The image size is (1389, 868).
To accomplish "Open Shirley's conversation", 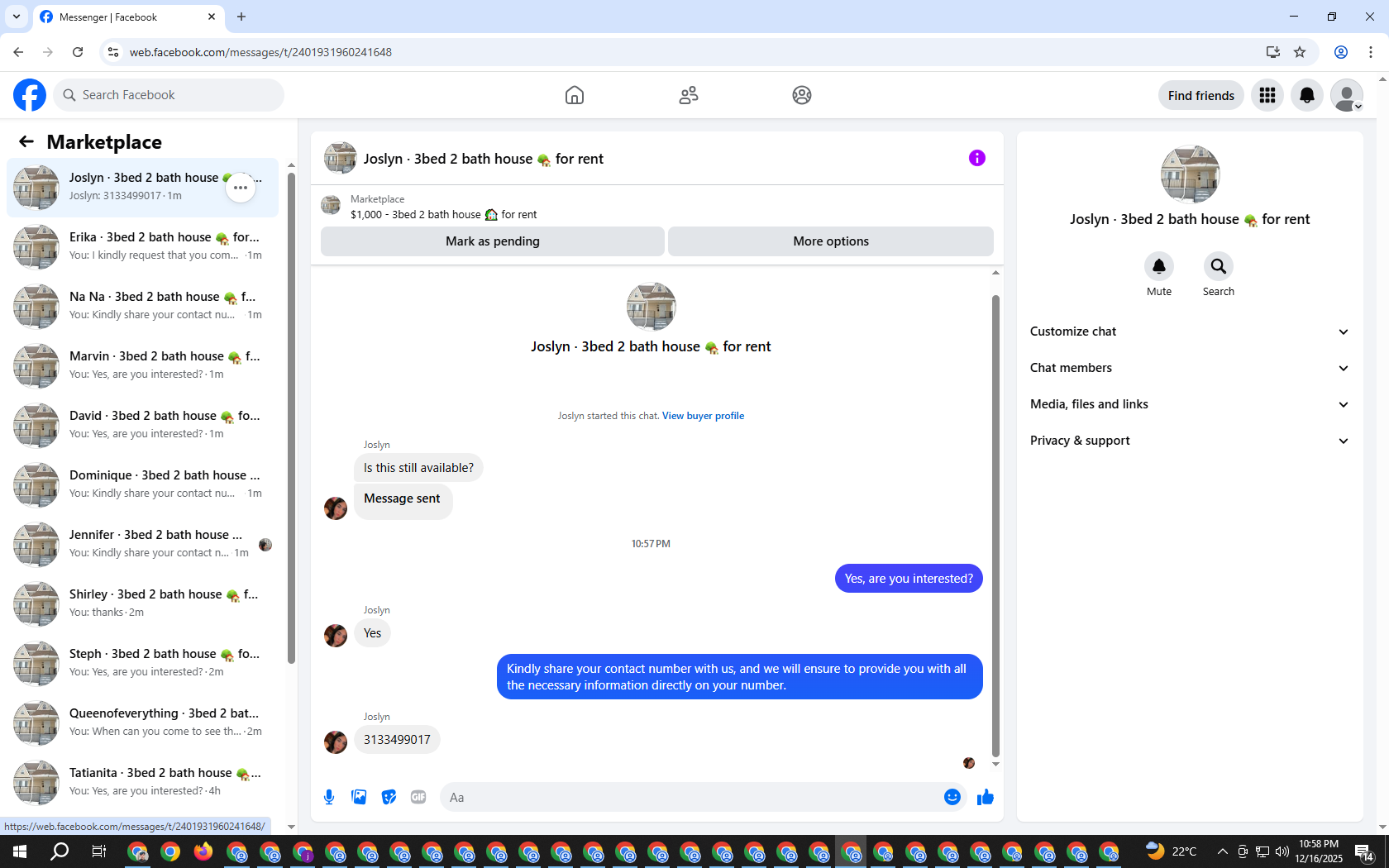I will coord(143,603).
